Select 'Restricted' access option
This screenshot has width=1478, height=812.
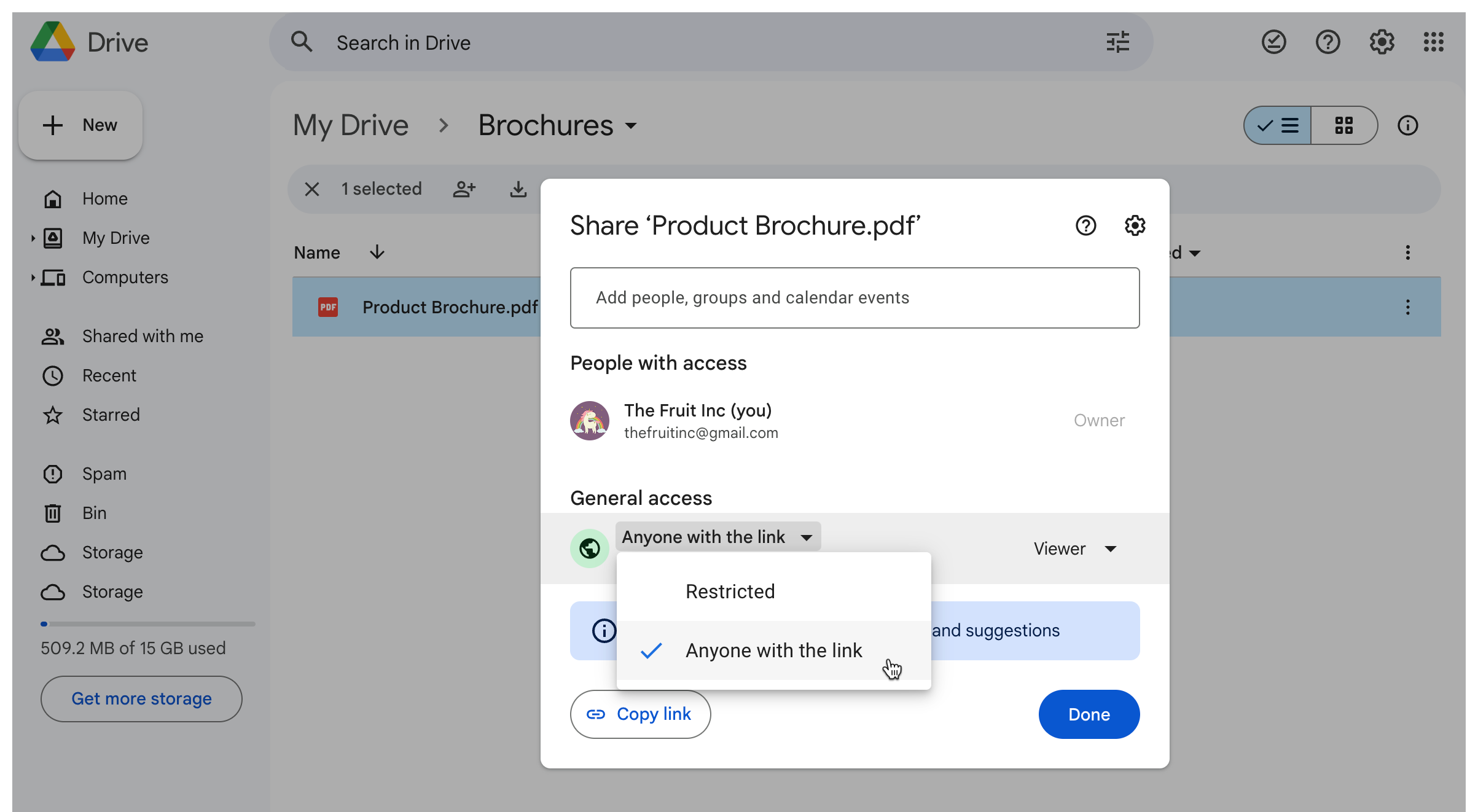(730, 591)
